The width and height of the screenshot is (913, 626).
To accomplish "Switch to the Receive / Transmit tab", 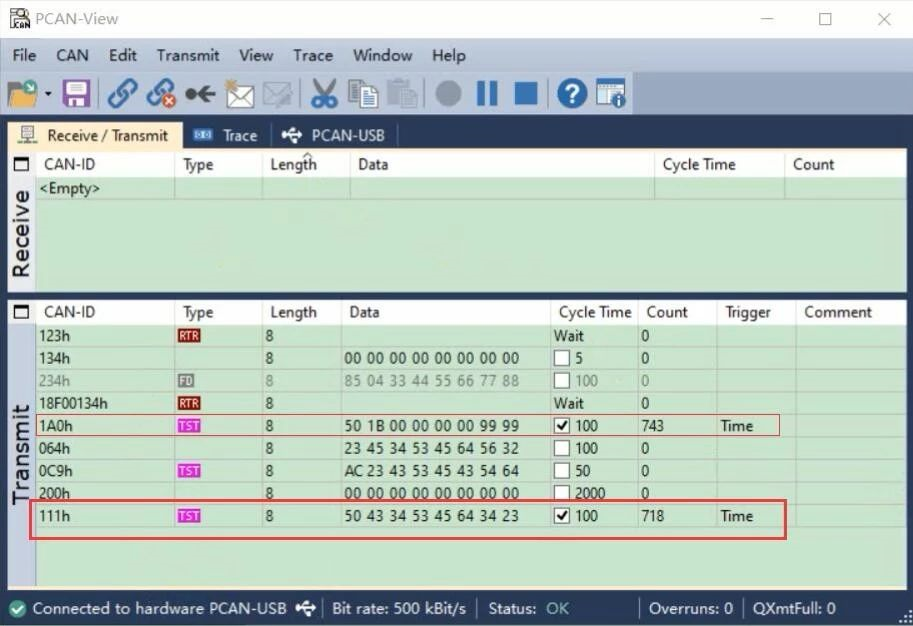I will click(95, 136).
